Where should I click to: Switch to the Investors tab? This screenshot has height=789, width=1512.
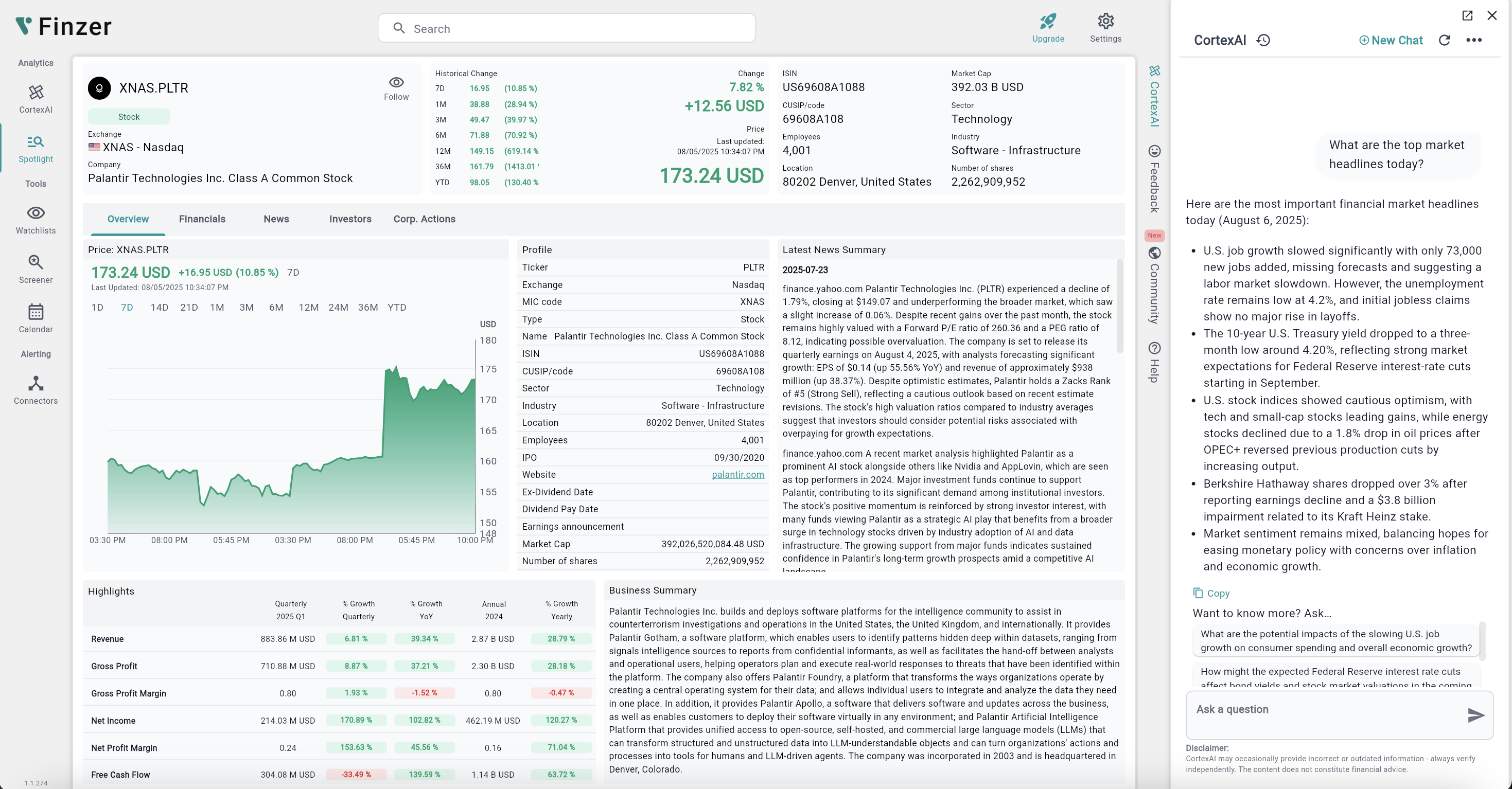350,219
